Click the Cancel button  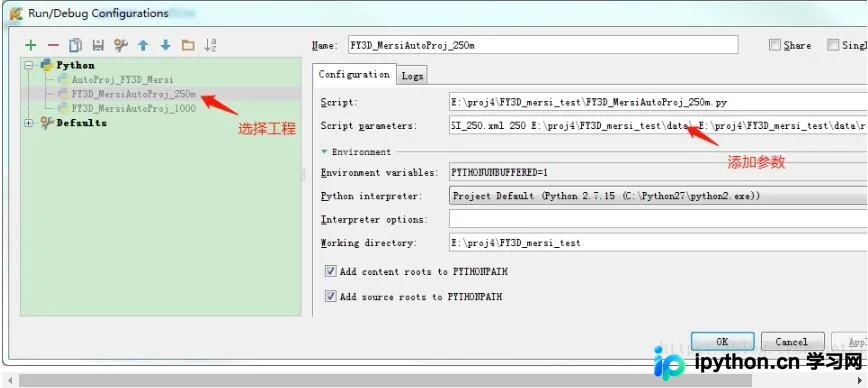(x=792, y=342)
